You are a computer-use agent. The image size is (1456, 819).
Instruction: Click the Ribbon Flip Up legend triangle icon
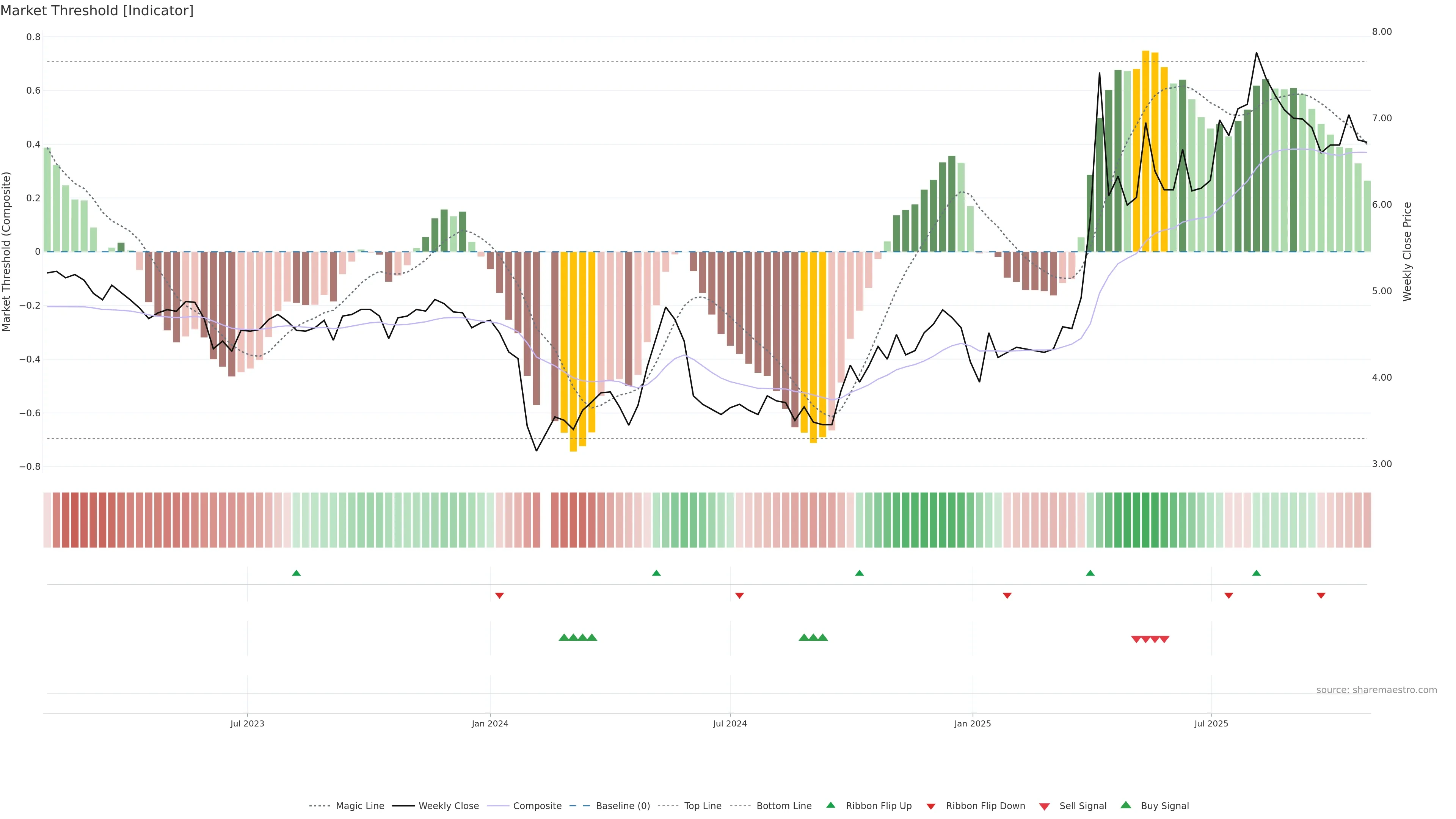click(x=830, y=805)
